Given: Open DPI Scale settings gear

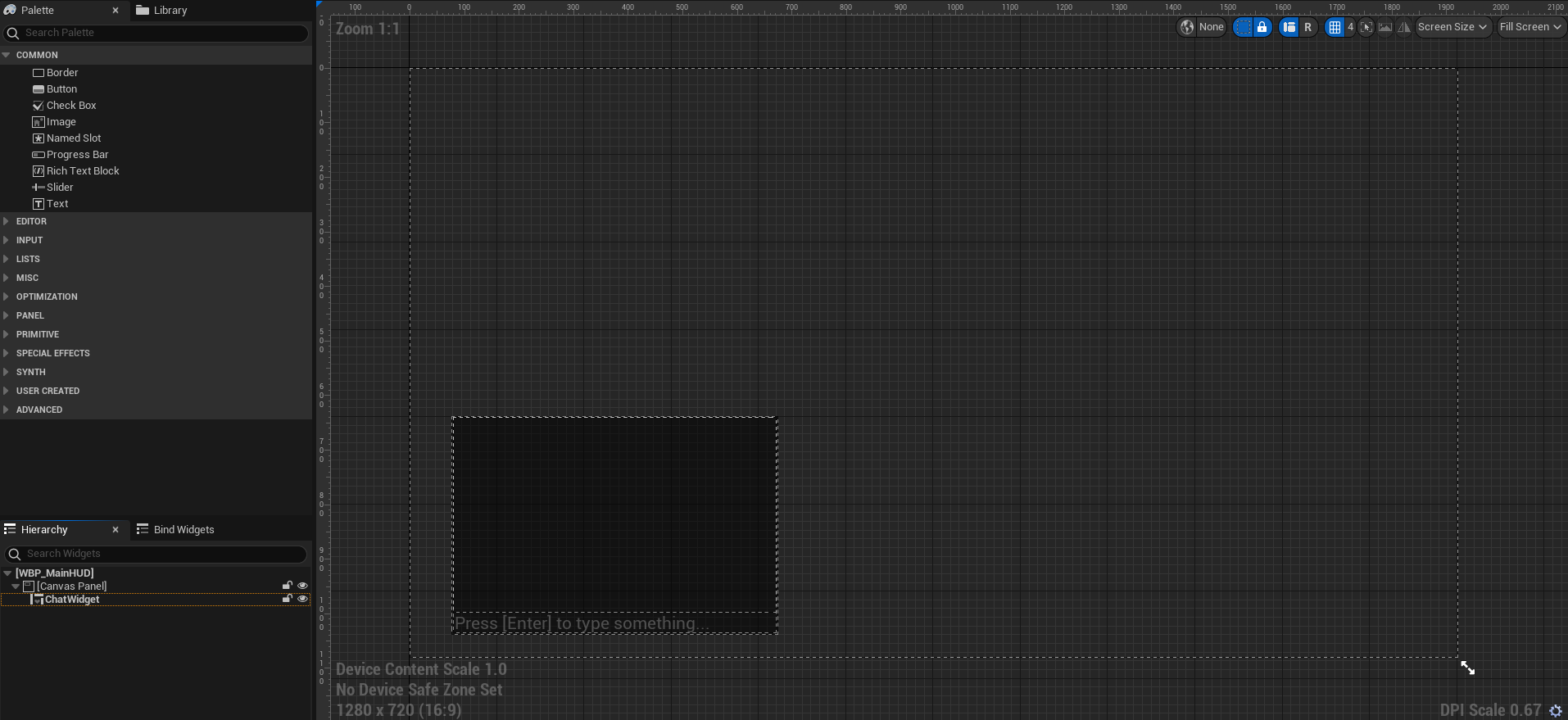Looking at the screenshot, I should pyautogui.click(x=1556, y=711).
